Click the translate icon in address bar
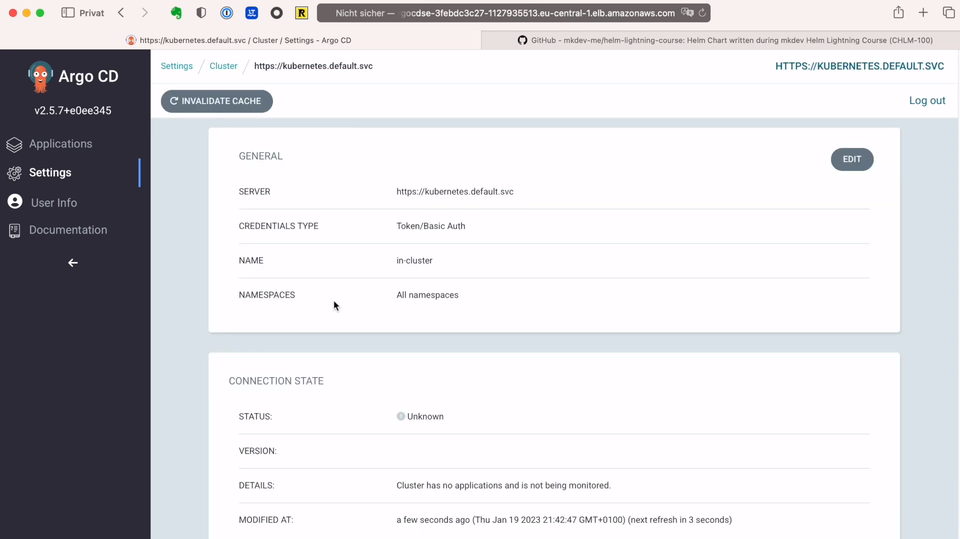 (687, 13)
